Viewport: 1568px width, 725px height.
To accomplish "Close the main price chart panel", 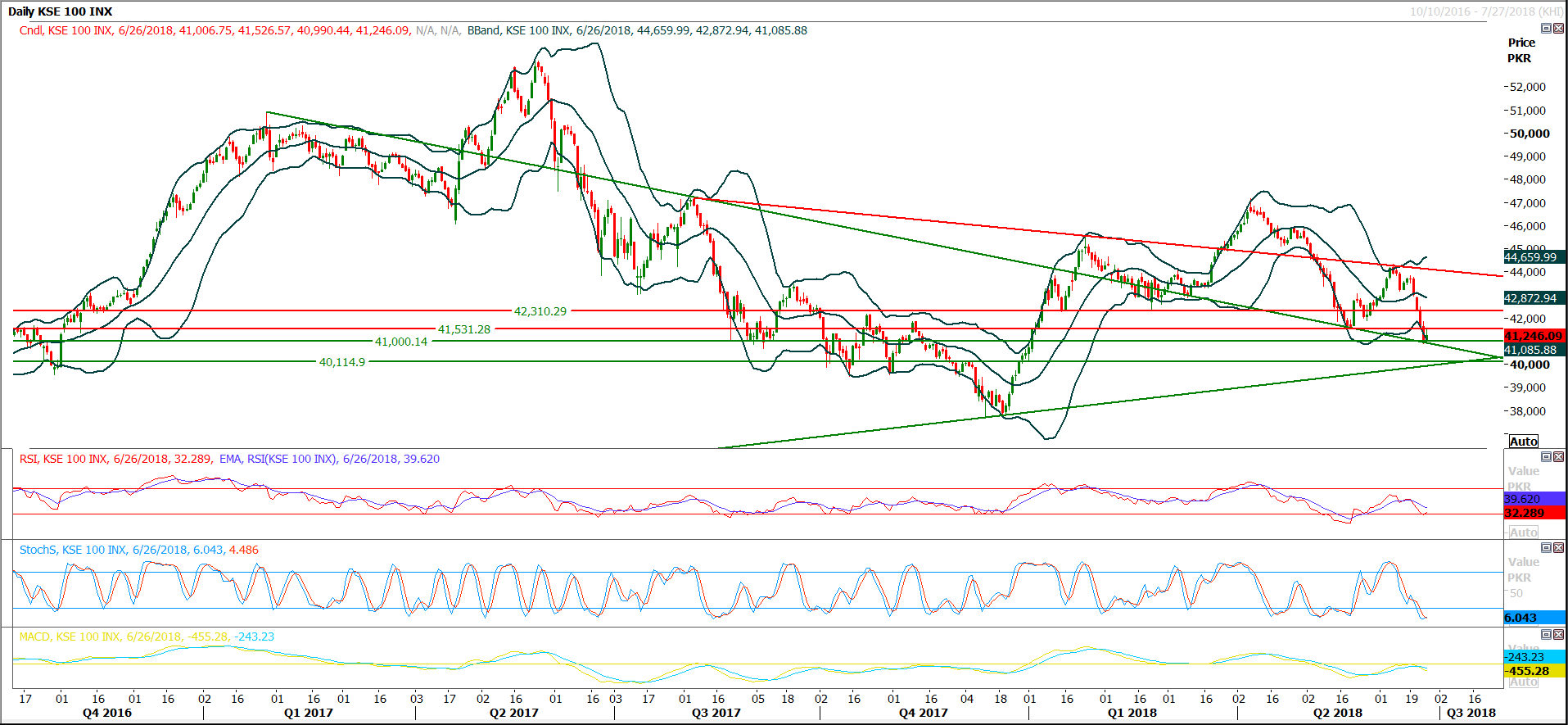I will pos(1558,28).
